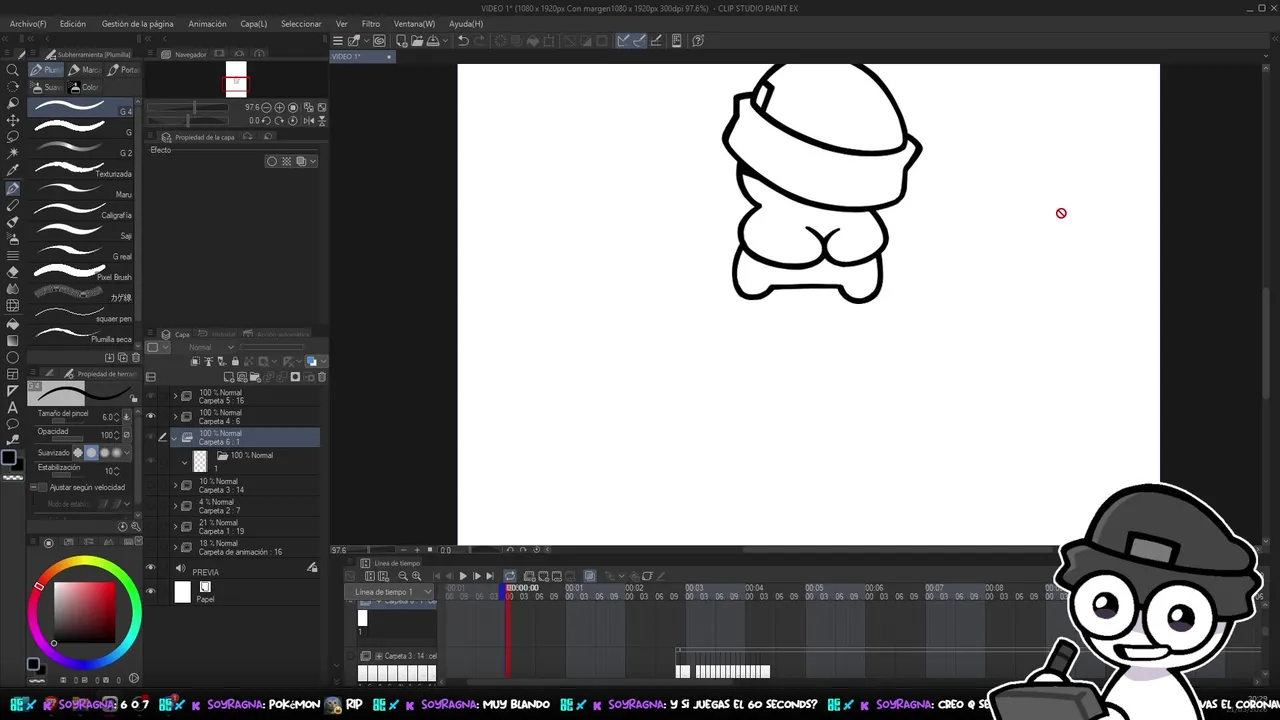Select the Eyedropper tool

[x=13, y=170]
